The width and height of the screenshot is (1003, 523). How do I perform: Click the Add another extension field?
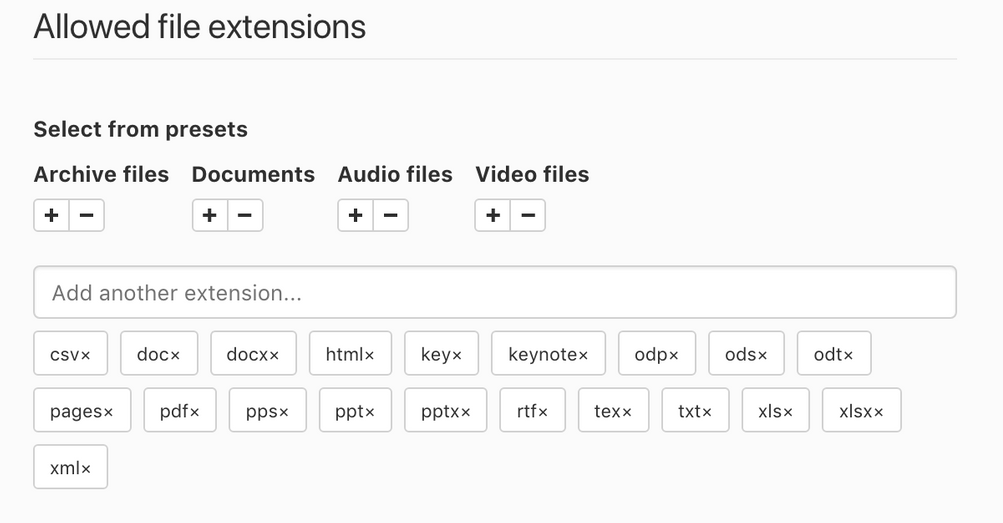pyautogui.click(x=495, y=292)
